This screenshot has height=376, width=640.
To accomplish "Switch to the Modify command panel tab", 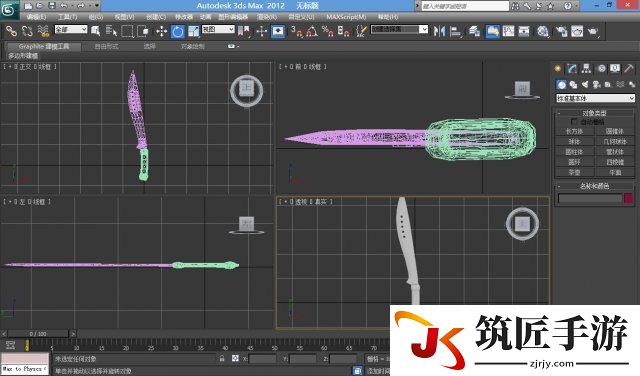I will tap(572, 69).
